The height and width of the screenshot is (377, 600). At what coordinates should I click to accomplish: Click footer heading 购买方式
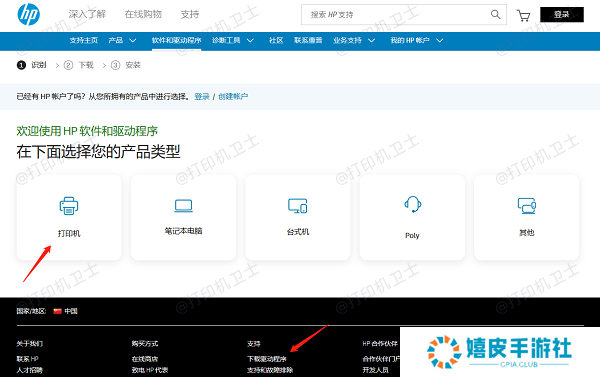pos(145,344)
